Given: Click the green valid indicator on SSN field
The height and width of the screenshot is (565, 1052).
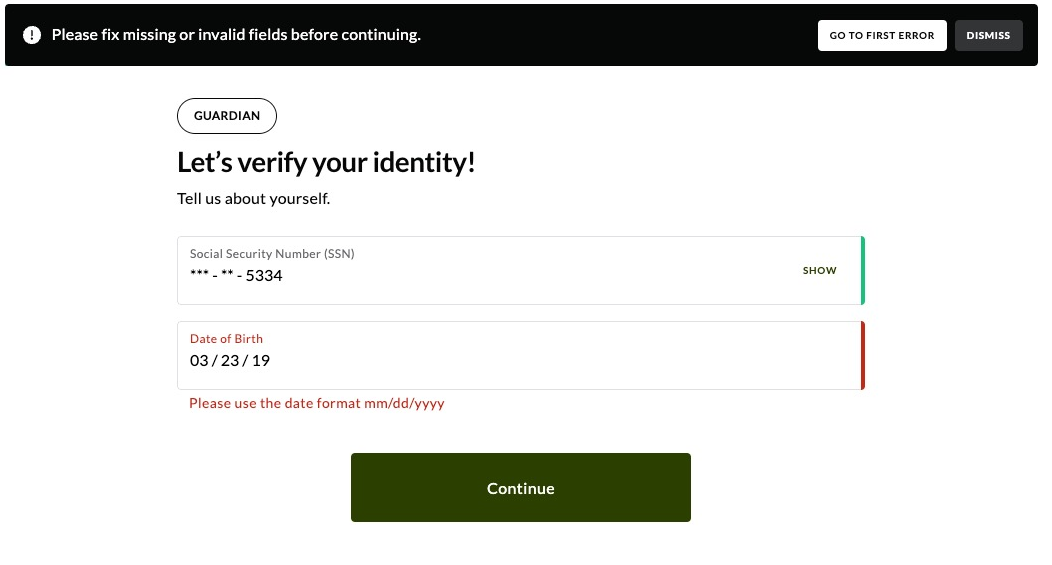Looking at the screenshot, I should (x=862, y=271).
